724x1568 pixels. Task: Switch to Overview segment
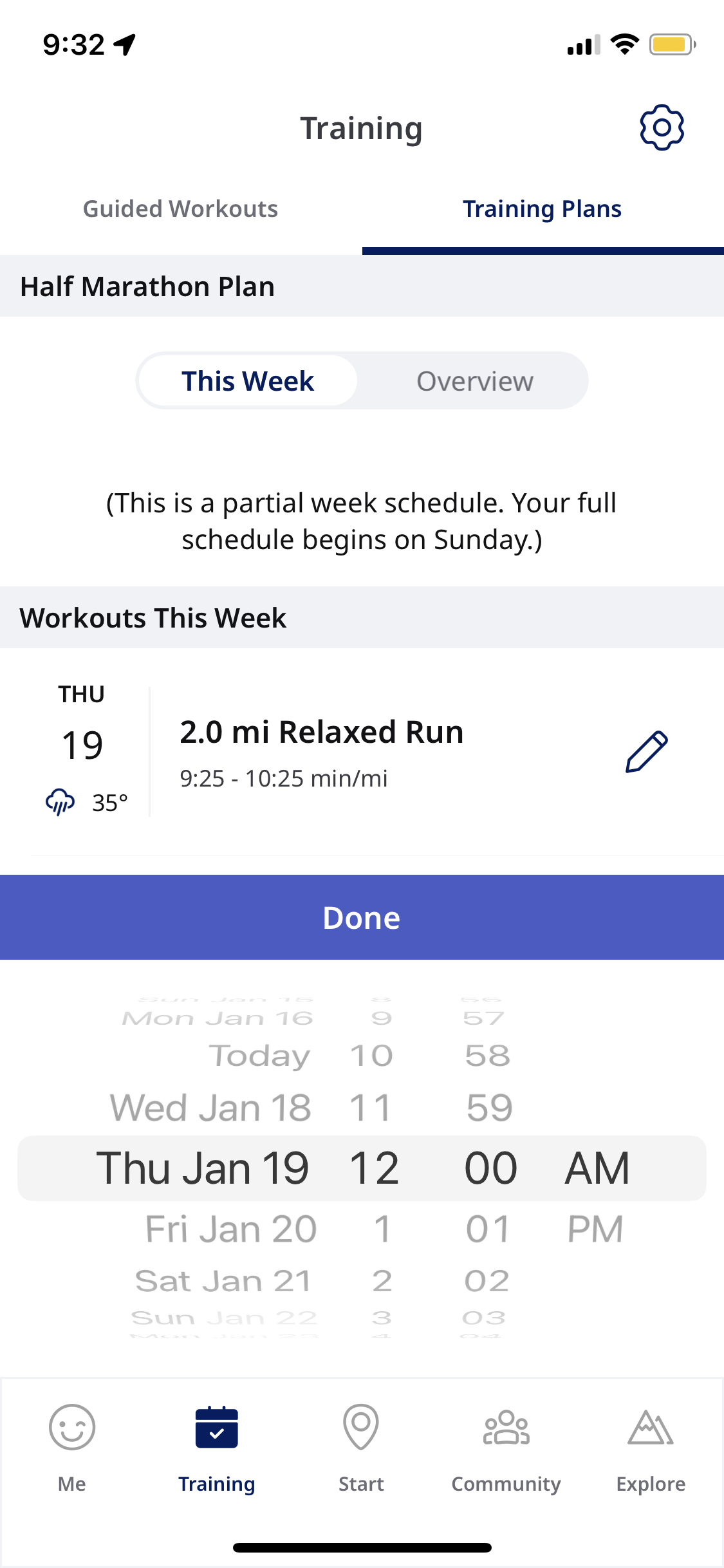(x=475, y=381)
